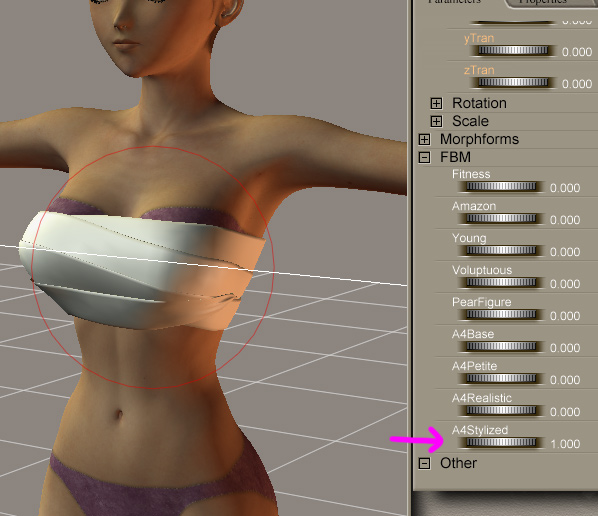Edit the Fitness value field

[x=565, y=188]
